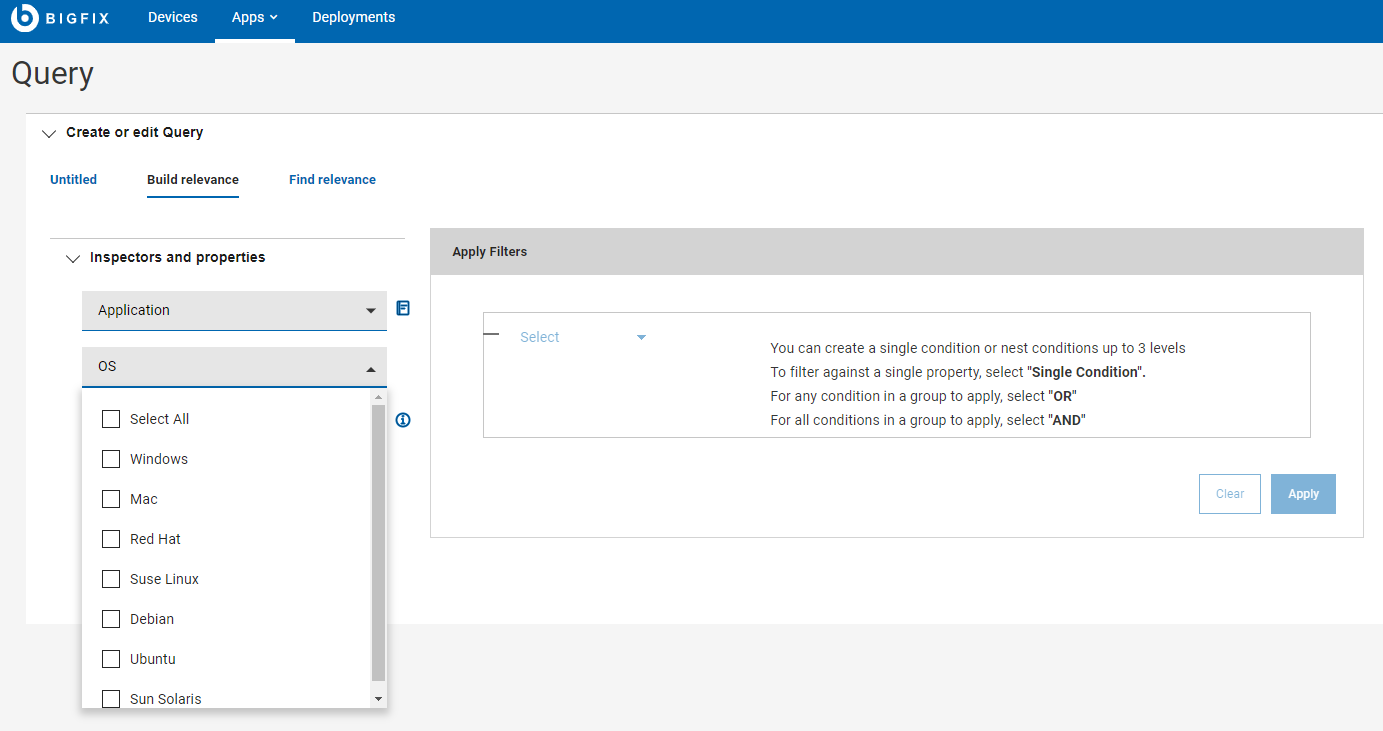Switch to the Find relevance tab
The height and width of the screenshot is (731, 1383).
click(332, 180)
